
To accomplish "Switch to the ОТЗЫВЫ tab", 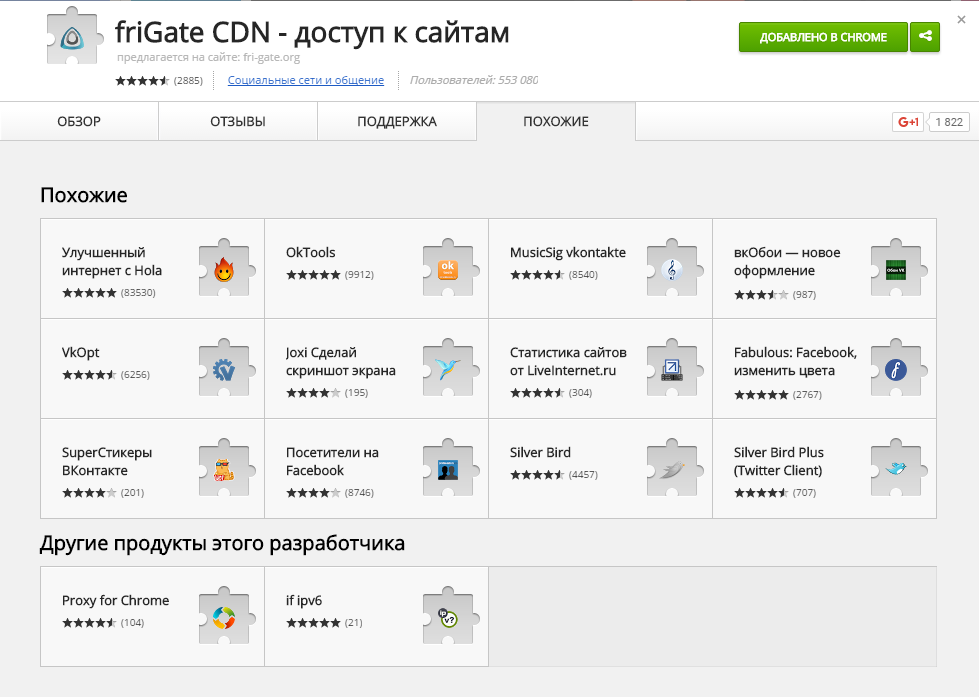I will click(x=238, y=121).
